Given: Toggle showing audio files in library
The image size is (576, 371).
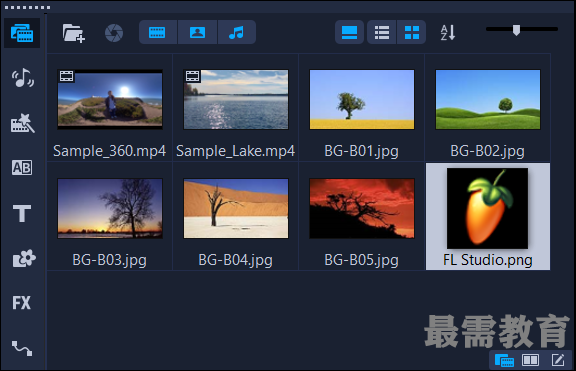Looking at the screenshot, I should 237,32.
